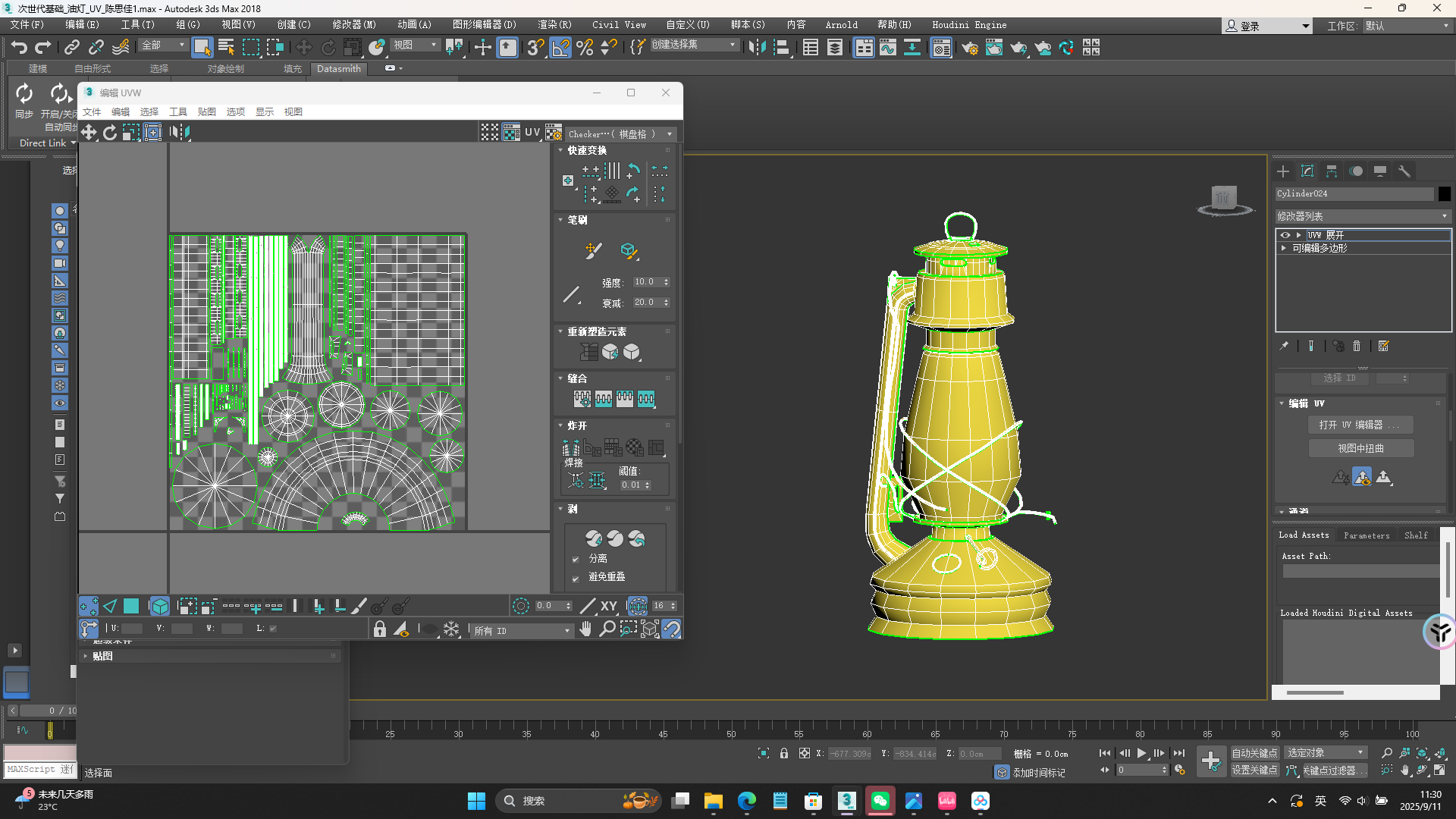1456x819 pixels.
Task: Toggle the 避免重叠 checkbox
Action: pos(576,578)
